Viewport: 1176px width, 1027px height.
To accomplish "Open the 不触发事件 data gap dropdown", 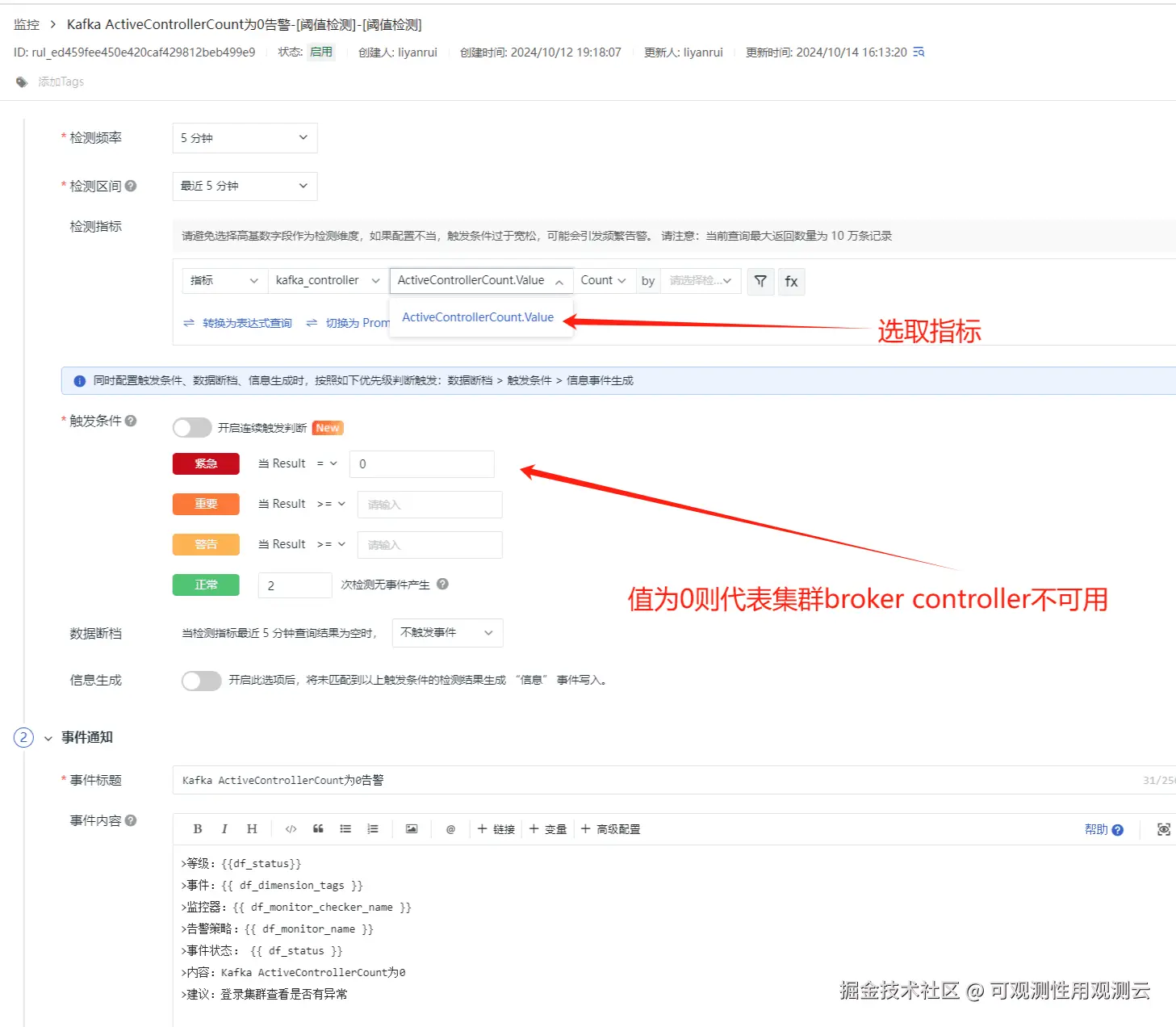I will [447, 633].
